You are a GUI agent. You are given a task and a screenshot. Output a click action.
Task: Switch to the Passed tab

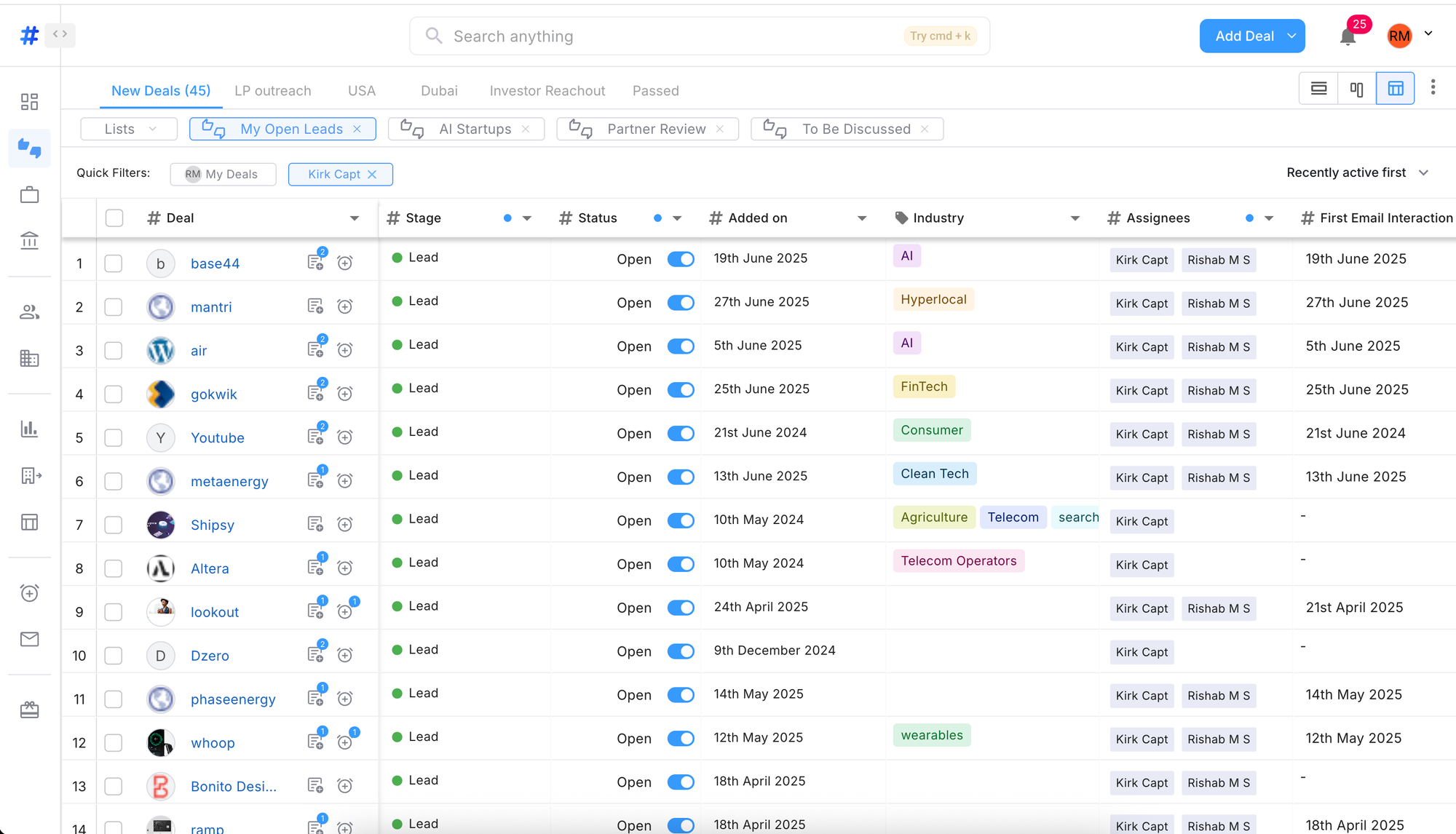click(655, 91)
